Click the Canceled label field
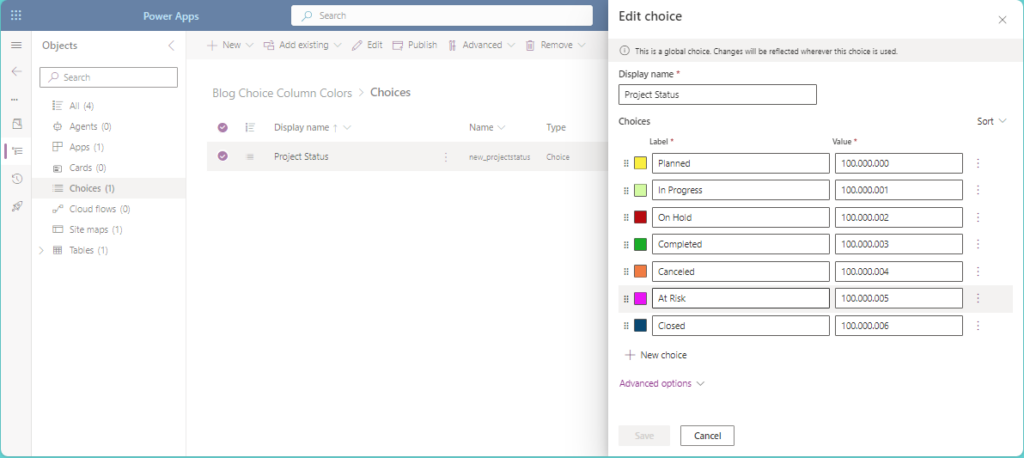1024x458 pixels. click(741, 271)
